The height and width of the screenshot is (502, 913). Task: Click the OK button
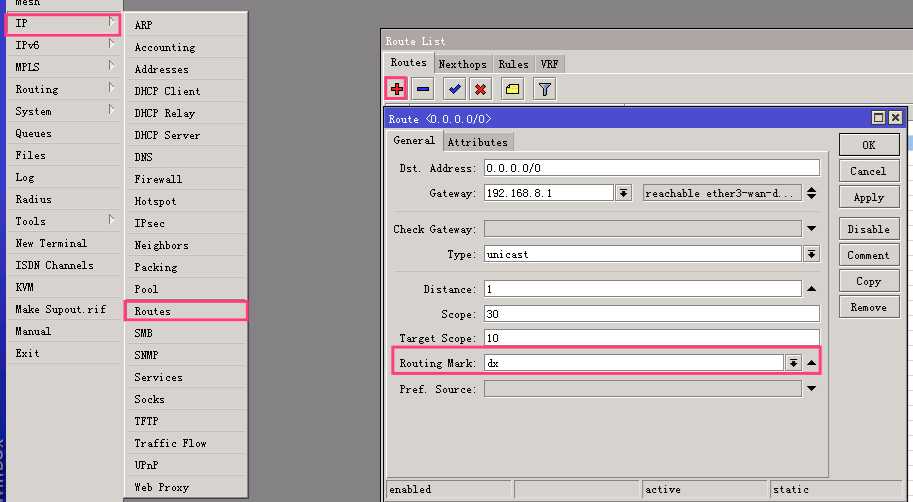coord(869,145)
